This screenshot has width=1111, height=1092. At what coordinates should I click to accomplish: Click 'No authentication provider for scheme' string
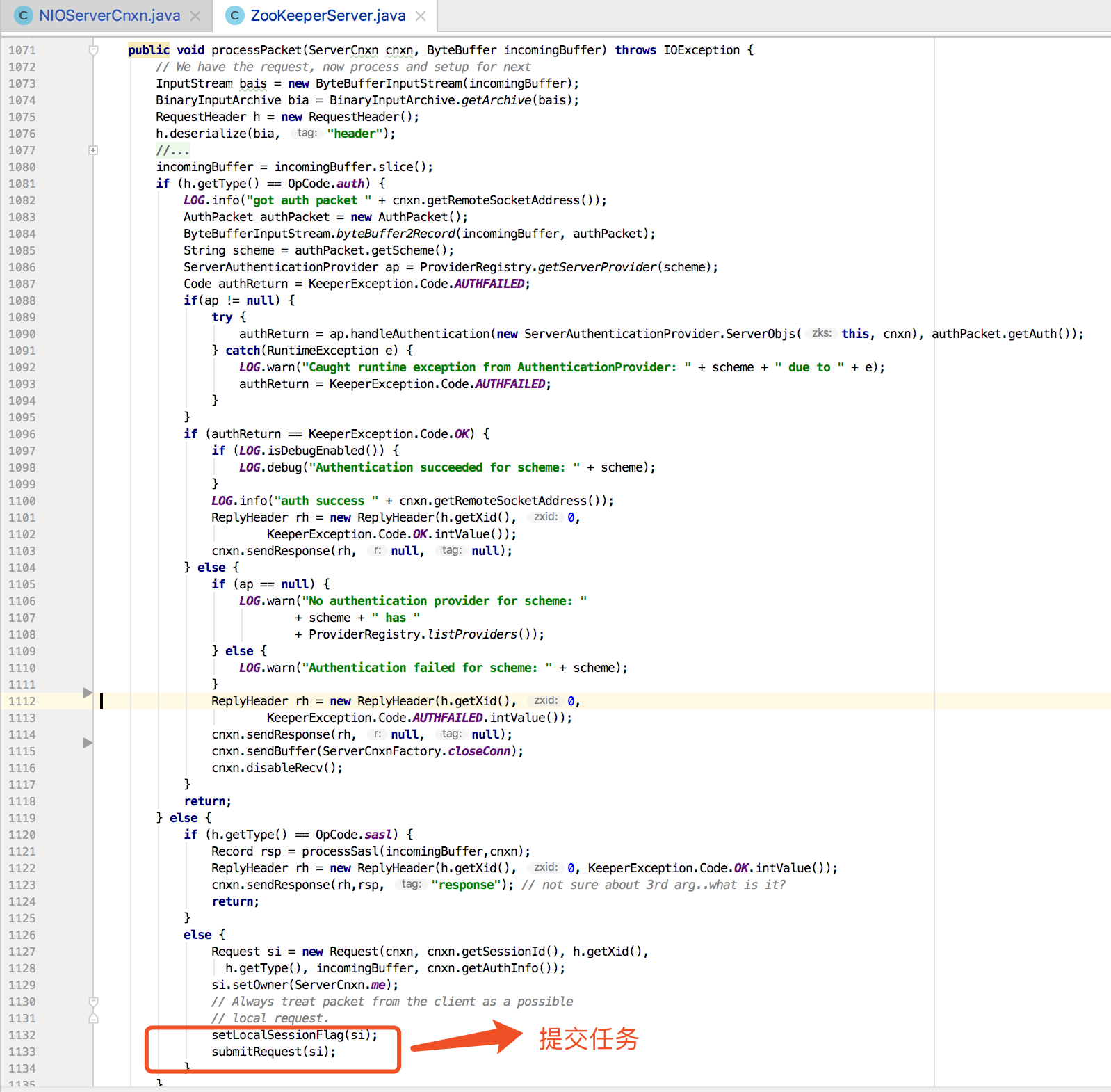[444, 601]
